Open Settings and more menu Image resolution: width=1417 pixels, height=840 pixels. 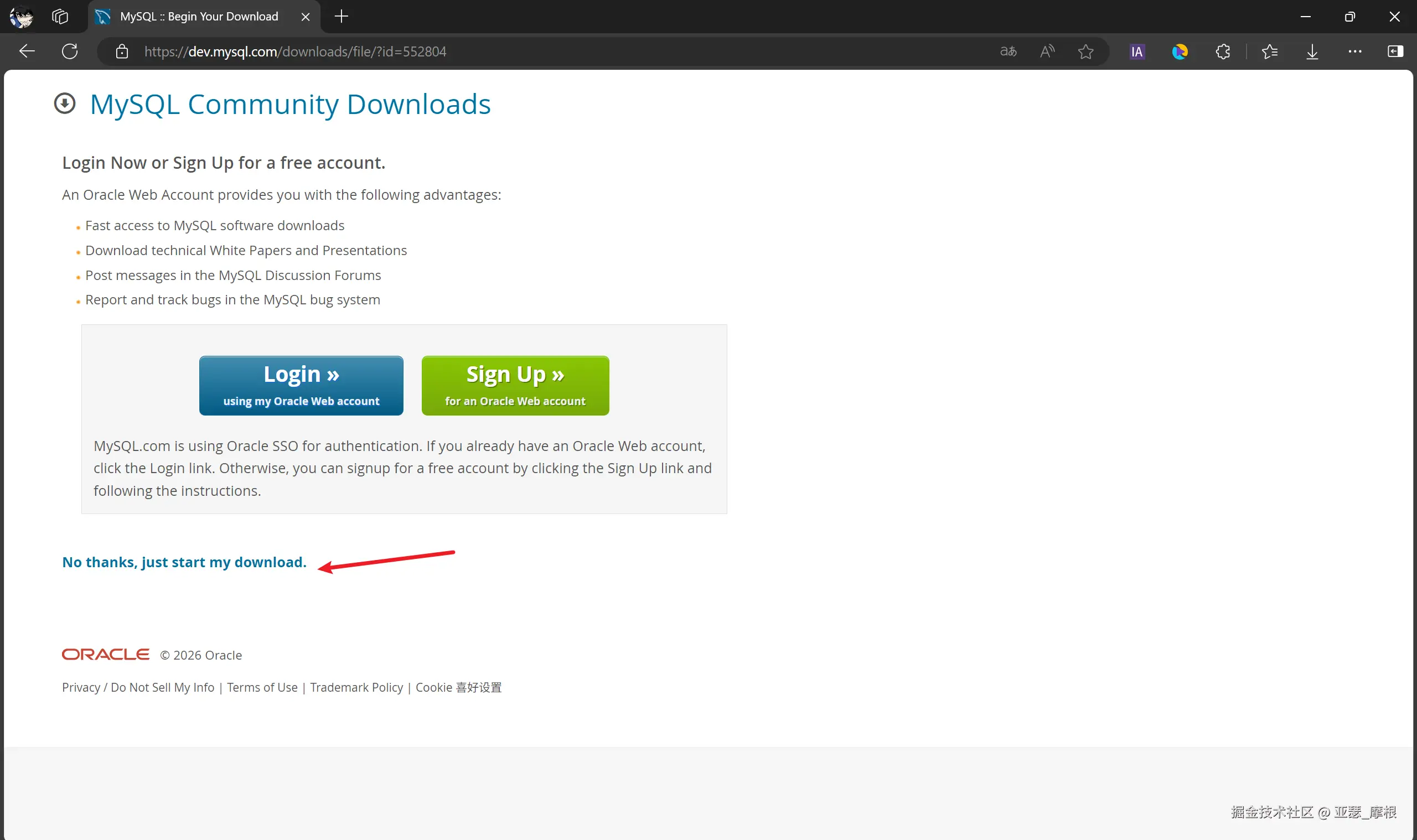pos(1354,51)
